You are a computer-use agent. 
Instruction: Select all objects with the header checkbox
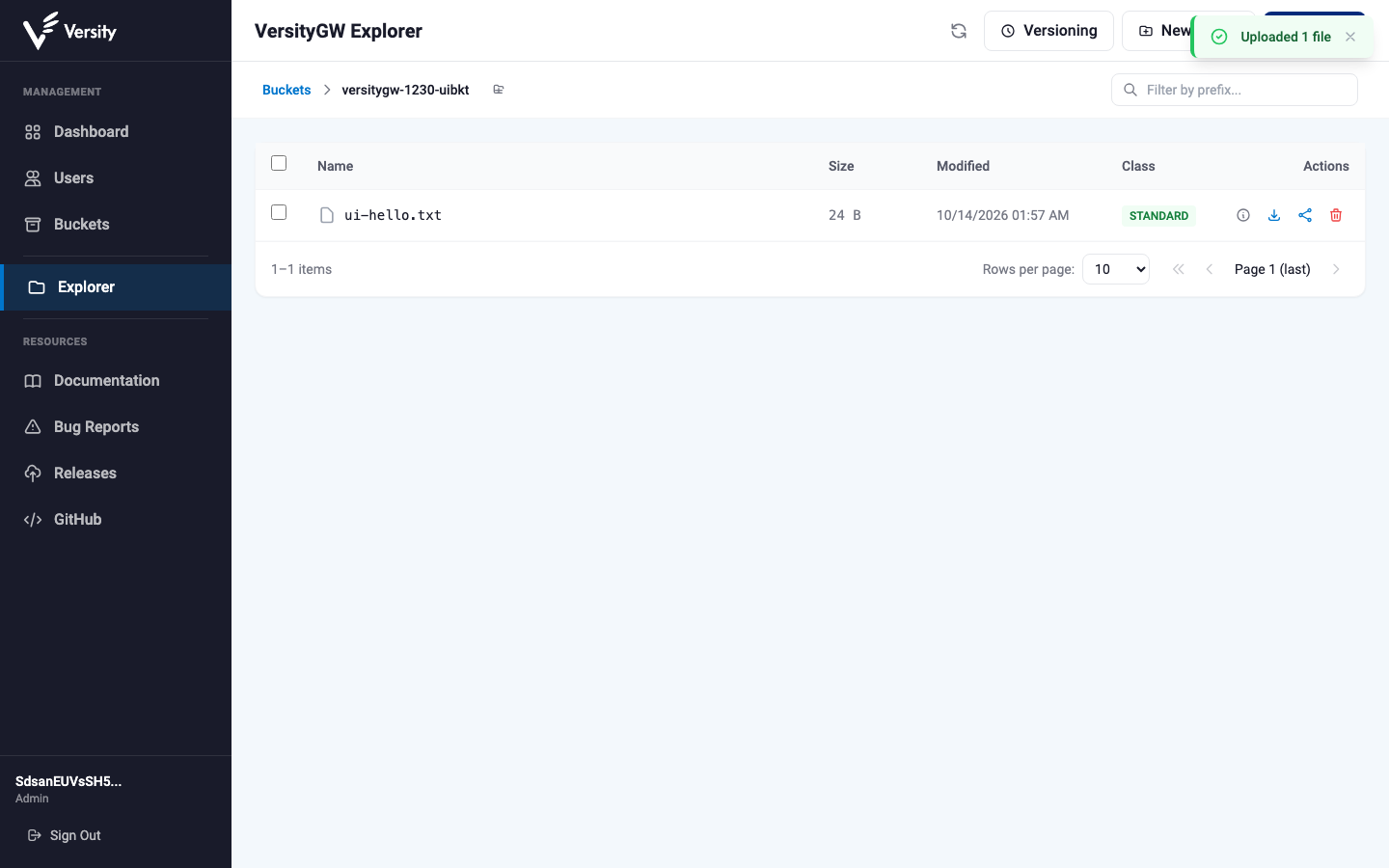pos(279,163)
